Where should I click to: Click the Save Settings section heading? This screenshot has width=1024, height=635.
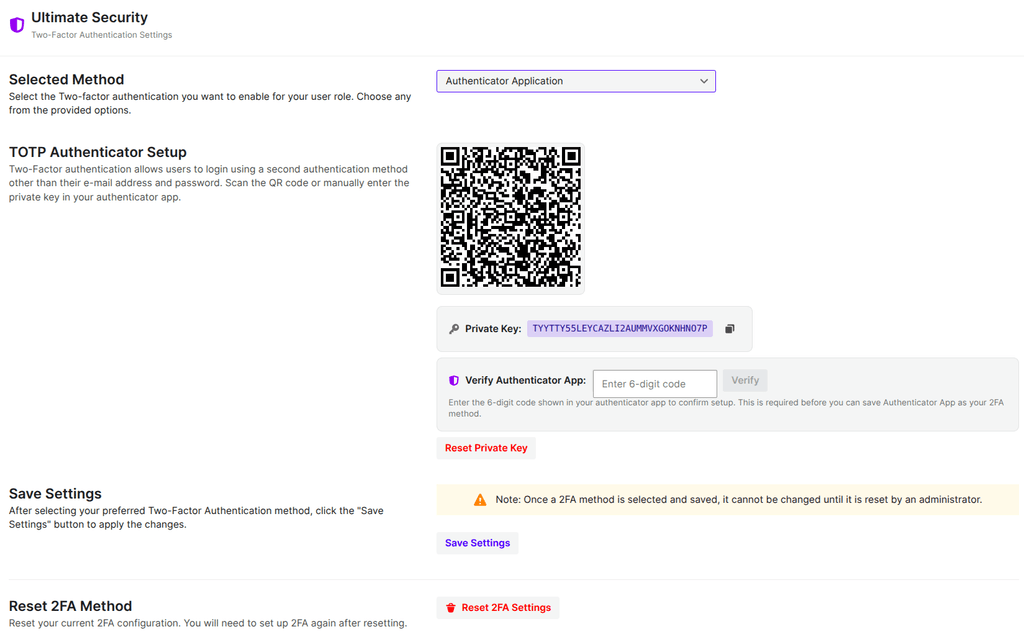56,494
